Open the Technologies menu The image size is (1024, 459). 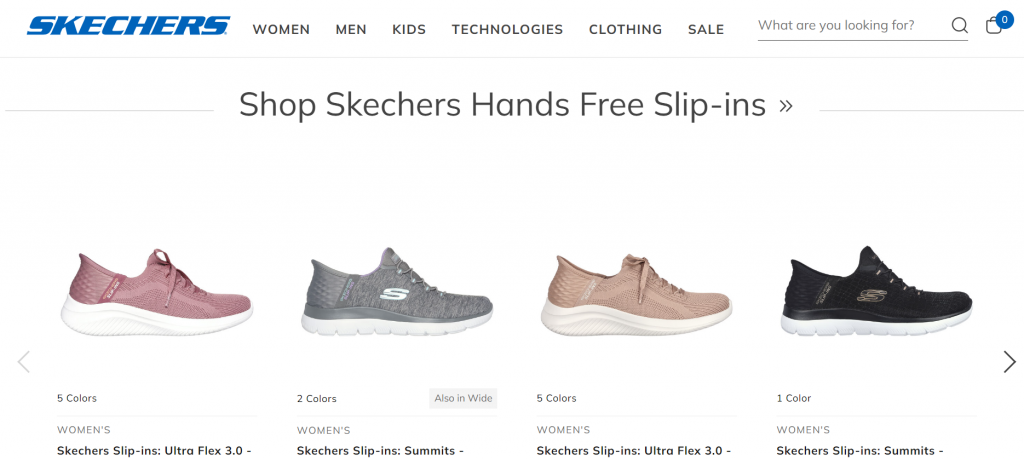point(507,29)
